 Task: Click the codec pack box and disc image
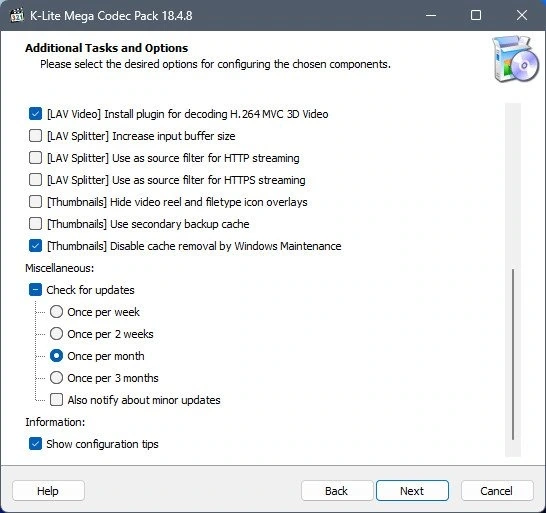click(x=515, y=59)
